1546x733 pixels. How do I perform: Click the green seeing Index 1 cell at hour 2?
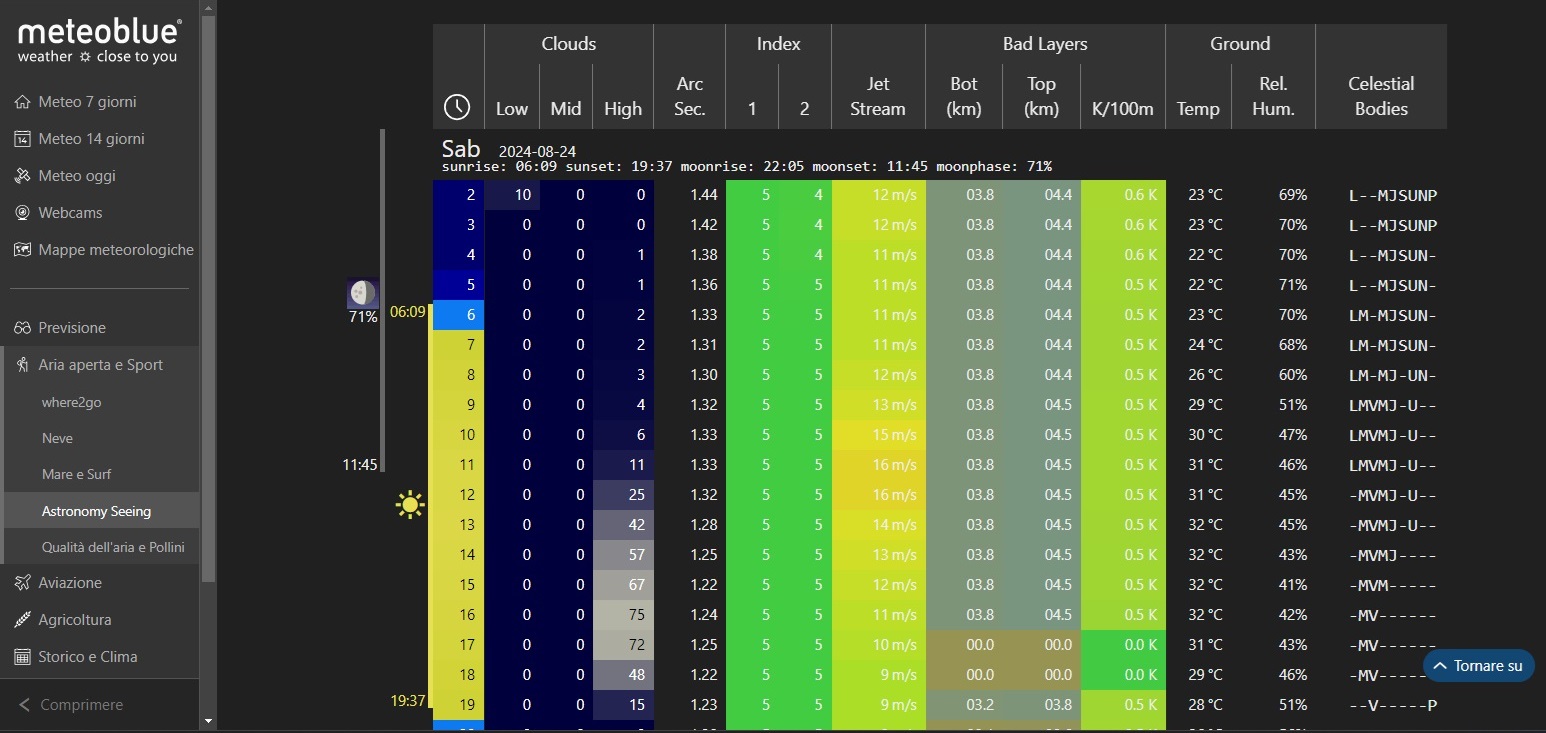tap(752, 195)
